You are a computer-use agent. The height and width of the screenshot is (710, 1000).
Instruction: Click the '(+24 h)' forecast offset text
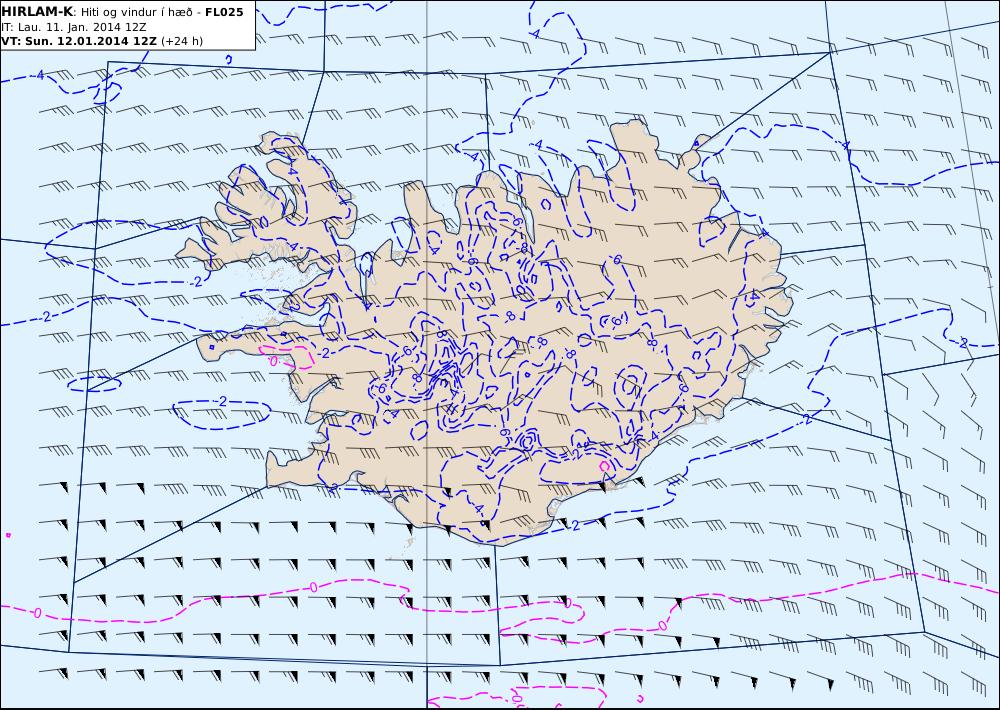182,41
